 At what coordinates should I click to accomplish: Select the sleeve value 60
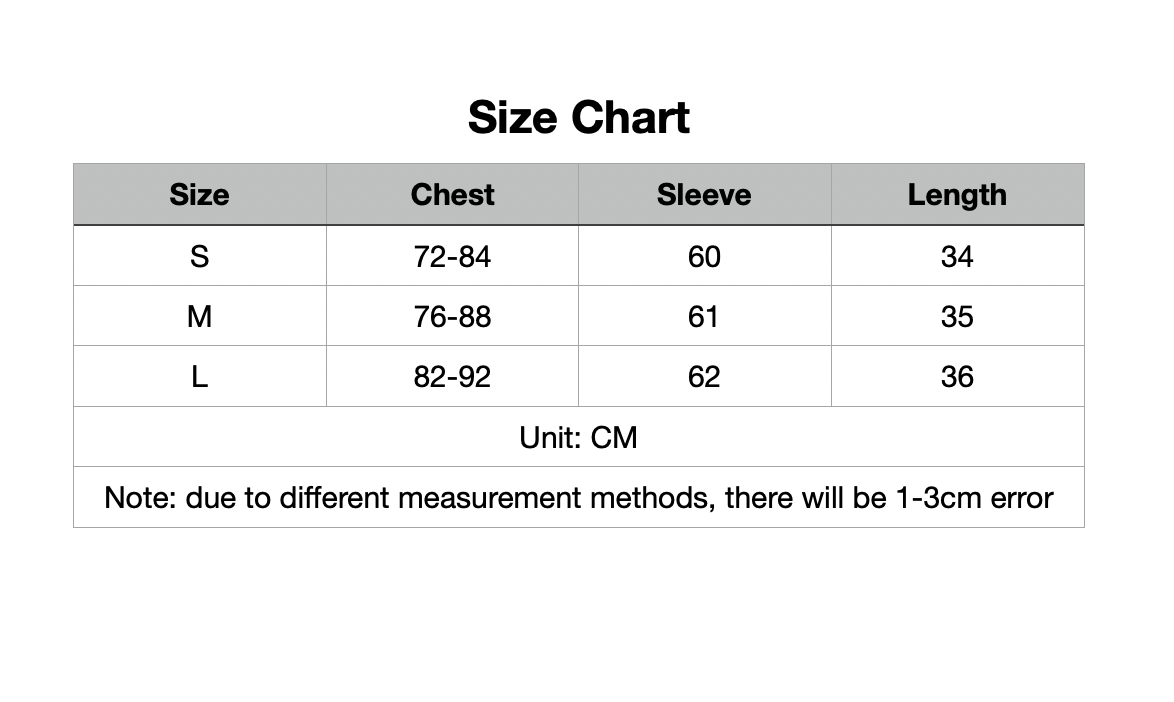tap(704, 257)
